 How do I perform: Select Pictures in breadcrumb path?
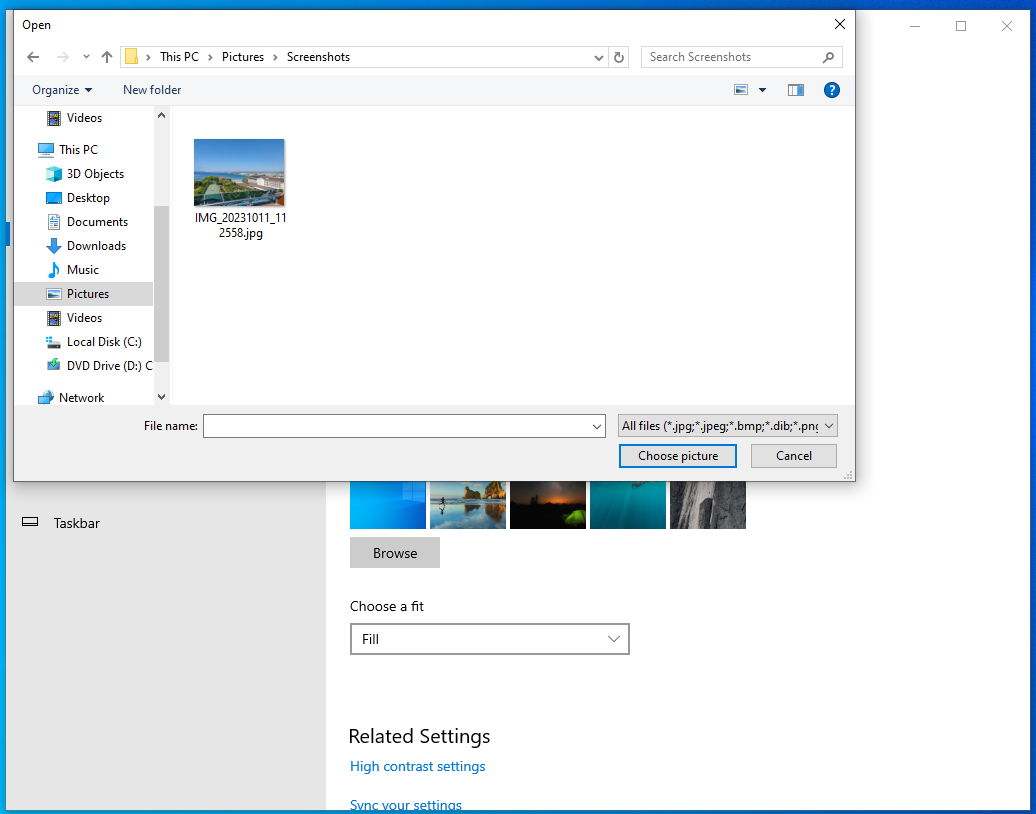242,57
